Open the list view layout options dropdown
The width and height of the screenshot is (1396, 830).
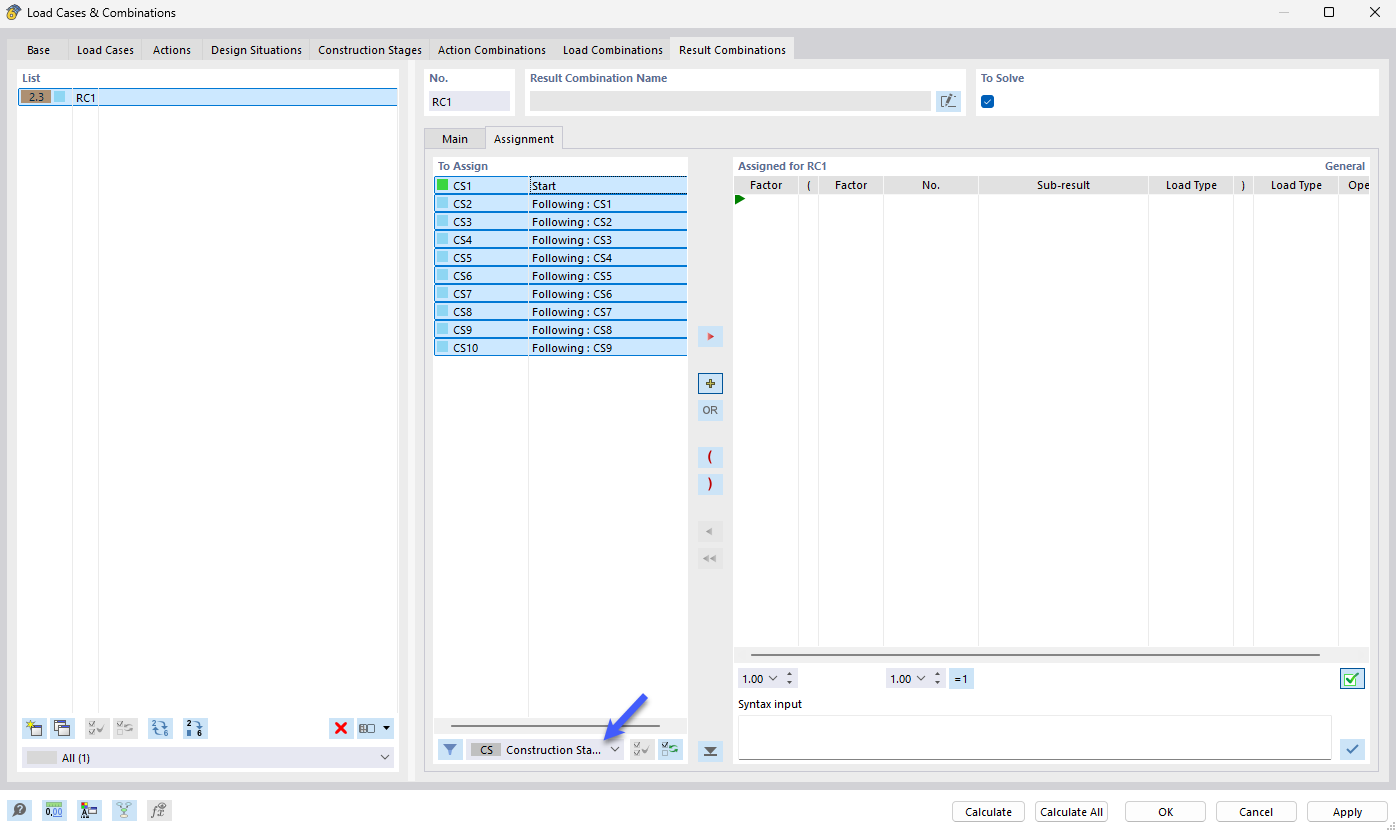point(375,728)
